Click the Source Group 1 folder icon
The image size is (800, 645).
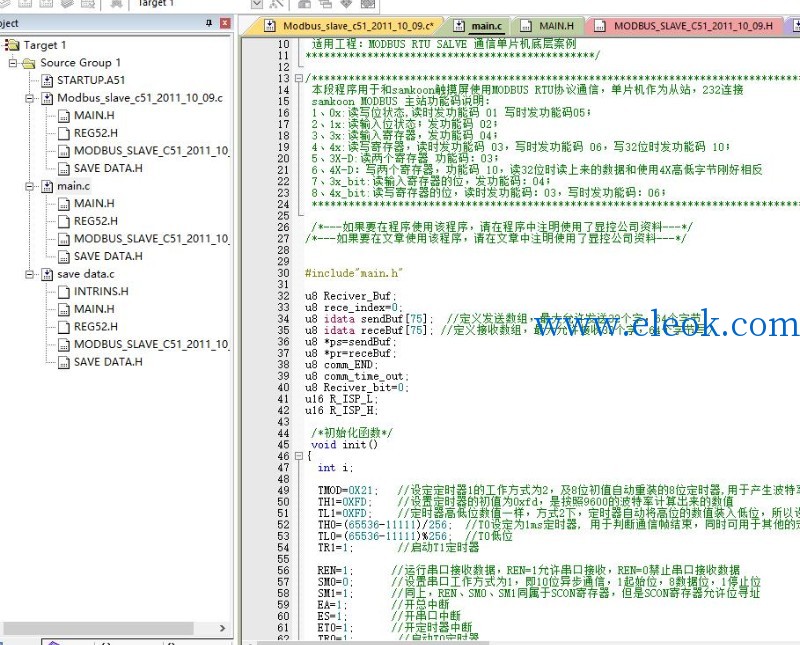pos(29,63)
